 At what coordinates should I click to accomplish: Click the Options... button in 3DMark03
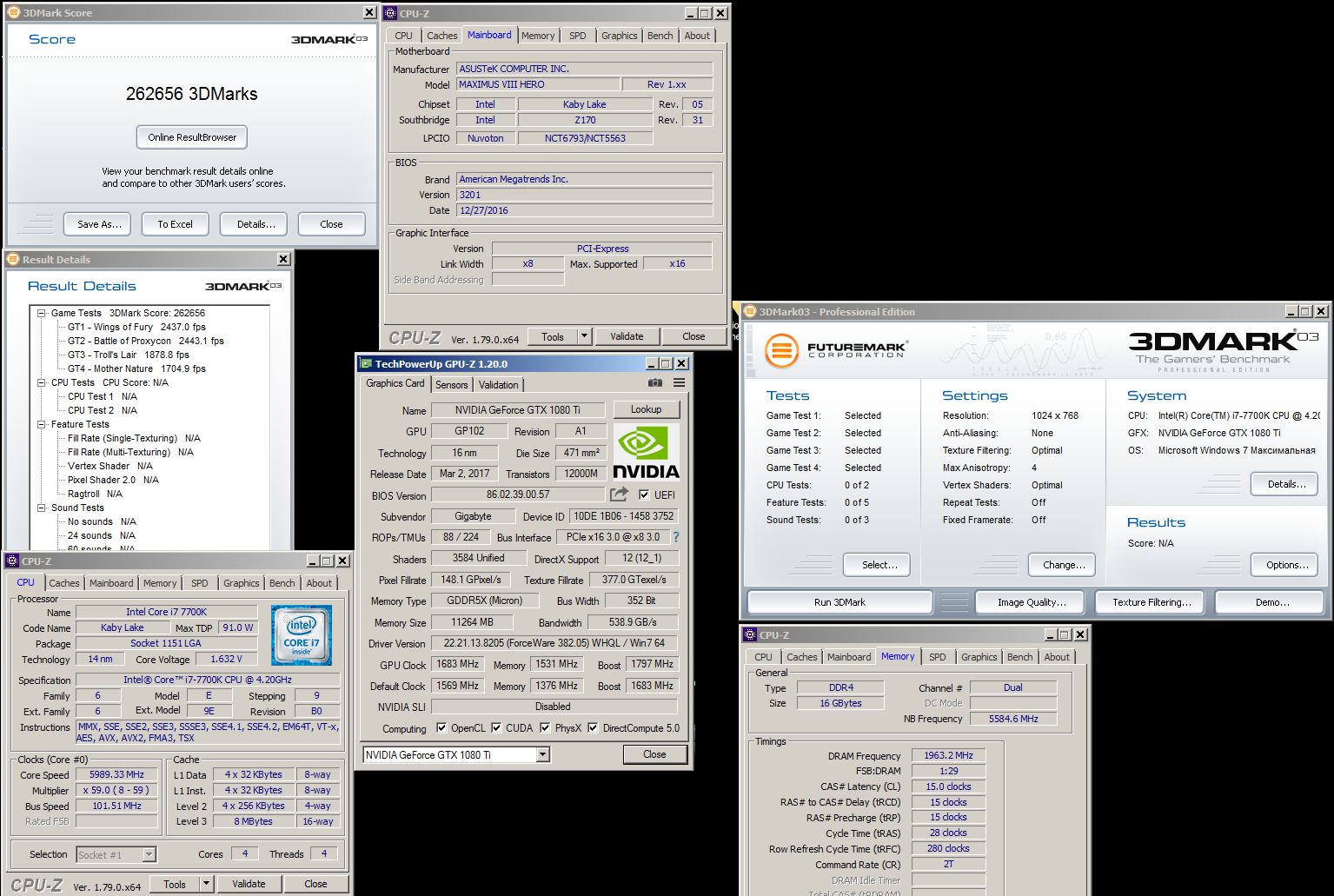(x=1286, y=565)
